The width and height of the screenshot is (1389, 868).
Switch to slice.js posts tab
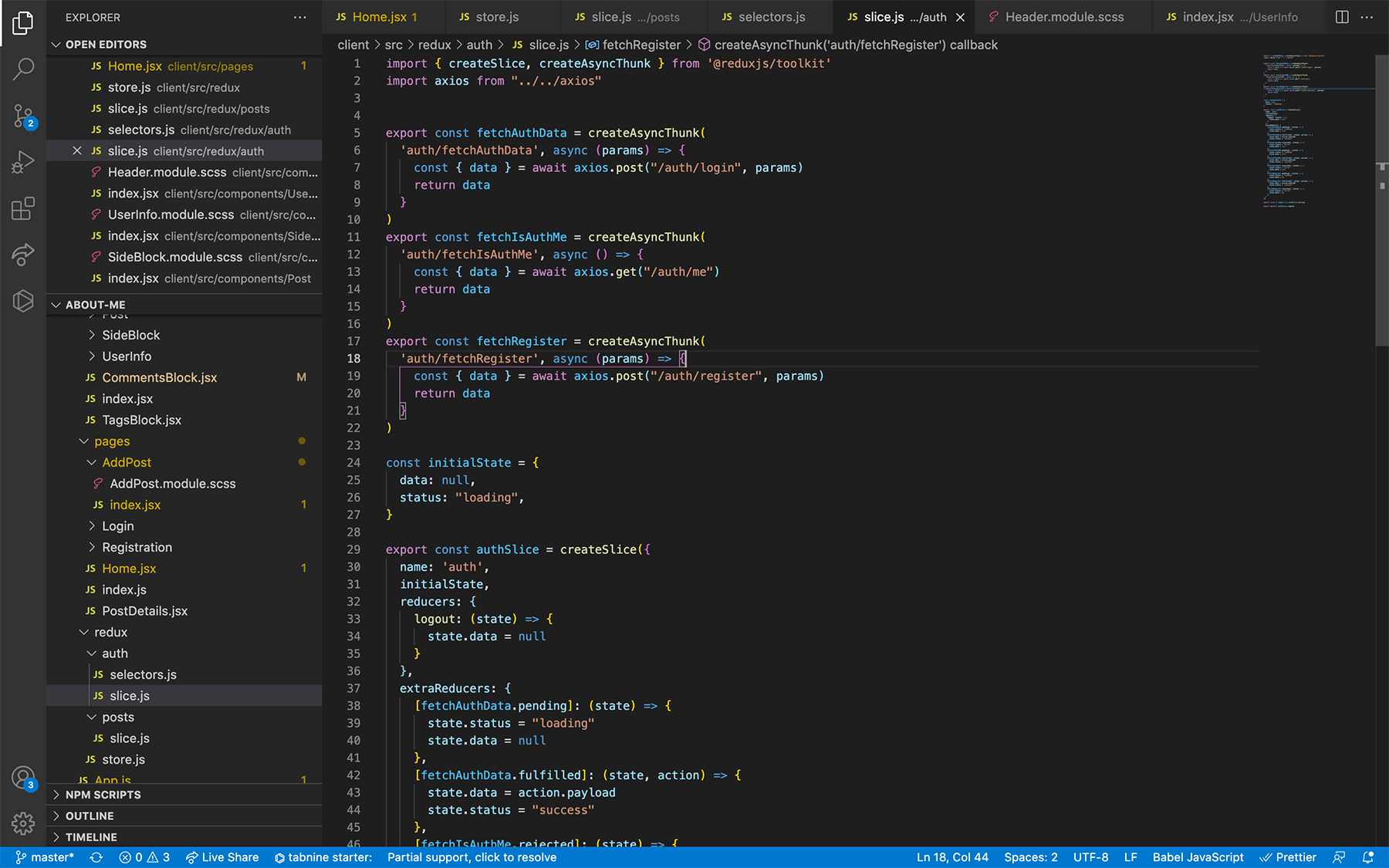pos(635,17)
